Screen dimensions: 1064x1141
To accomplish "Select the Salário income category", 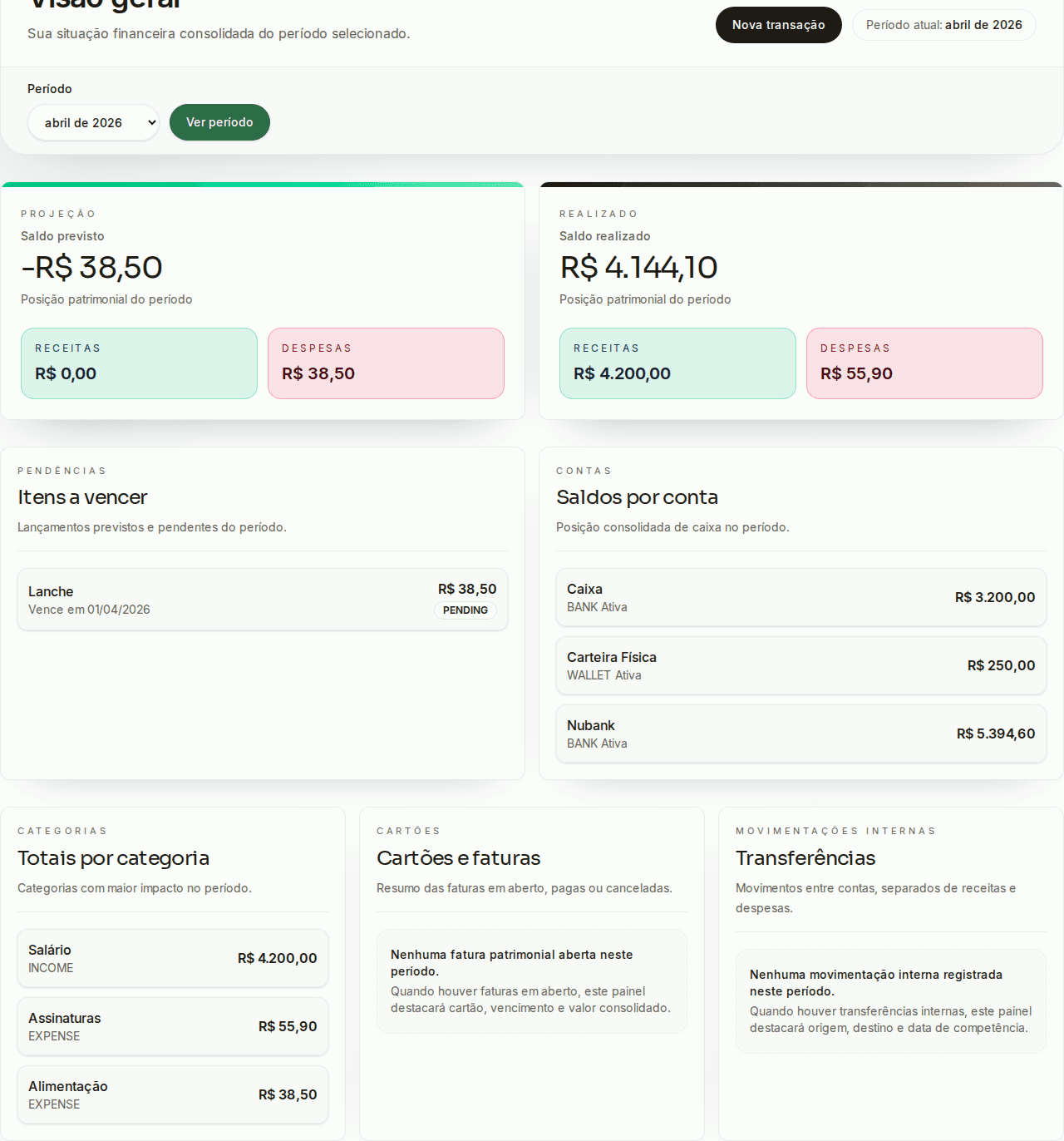I will 173,958.
